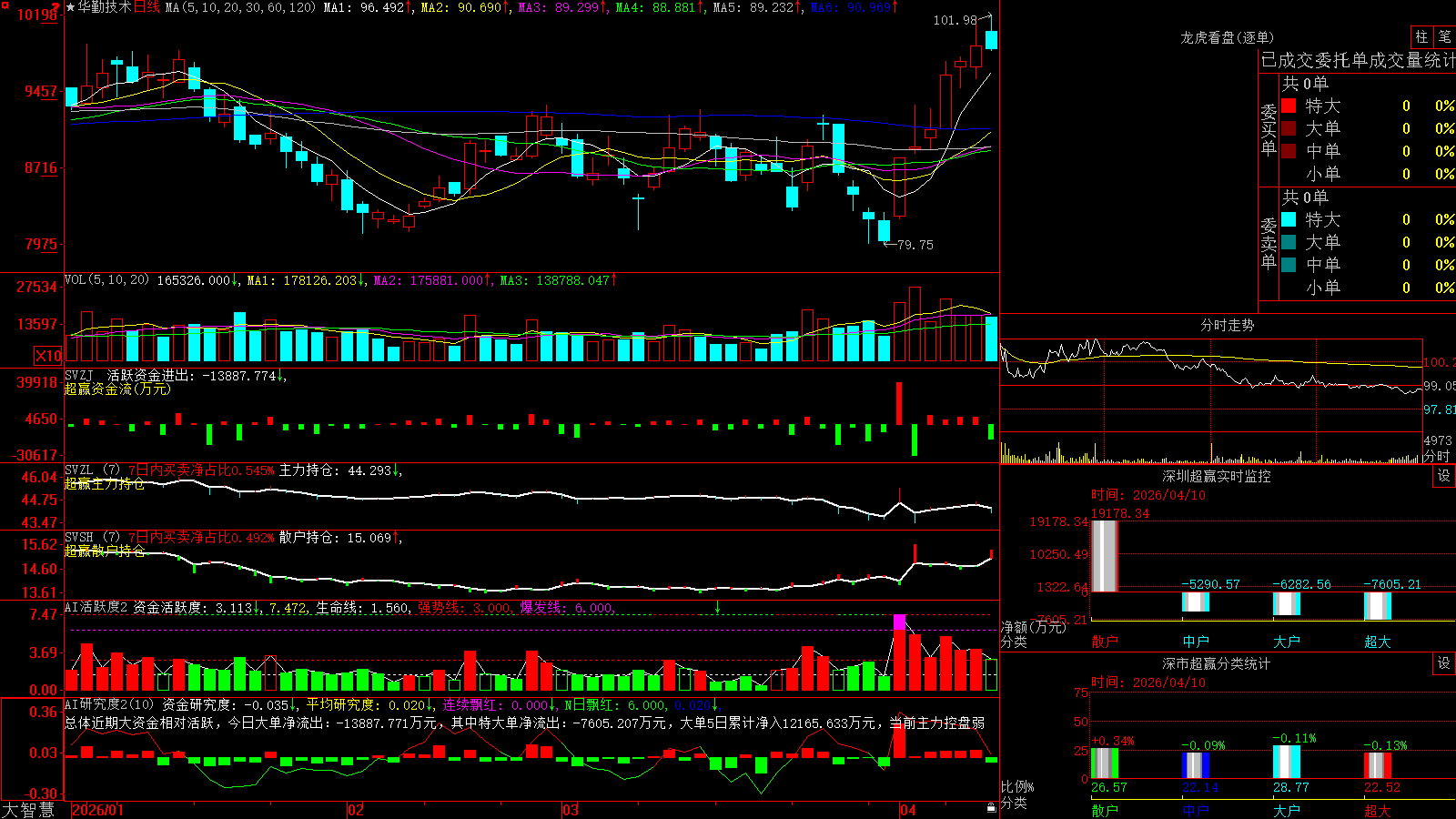Click the 03 month marker on timeline
This screenshot has height=819, width=1456.
tap(571, 810)
